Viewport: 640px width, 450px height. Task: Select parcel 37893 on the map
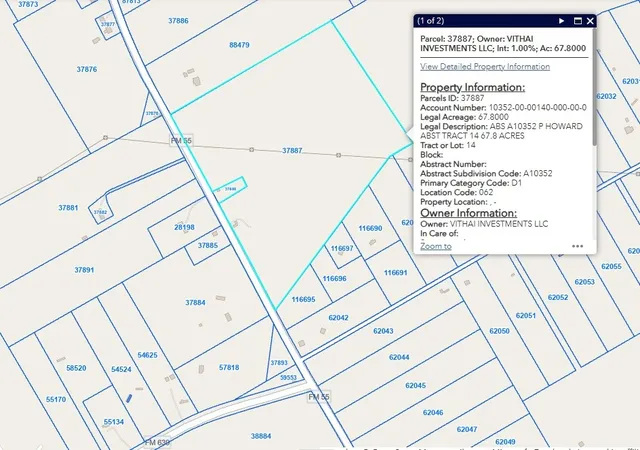[x=279, y=363]
